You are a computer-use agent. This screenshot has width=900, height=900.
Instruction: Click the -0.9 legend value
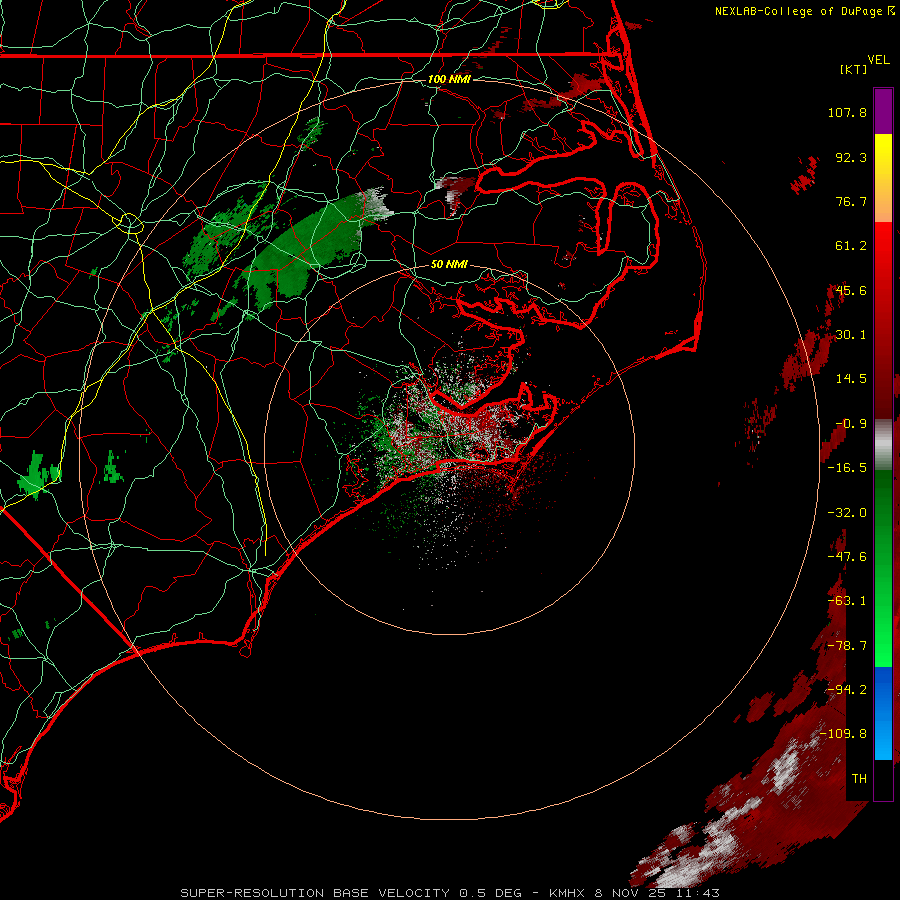tap(851, 424)
